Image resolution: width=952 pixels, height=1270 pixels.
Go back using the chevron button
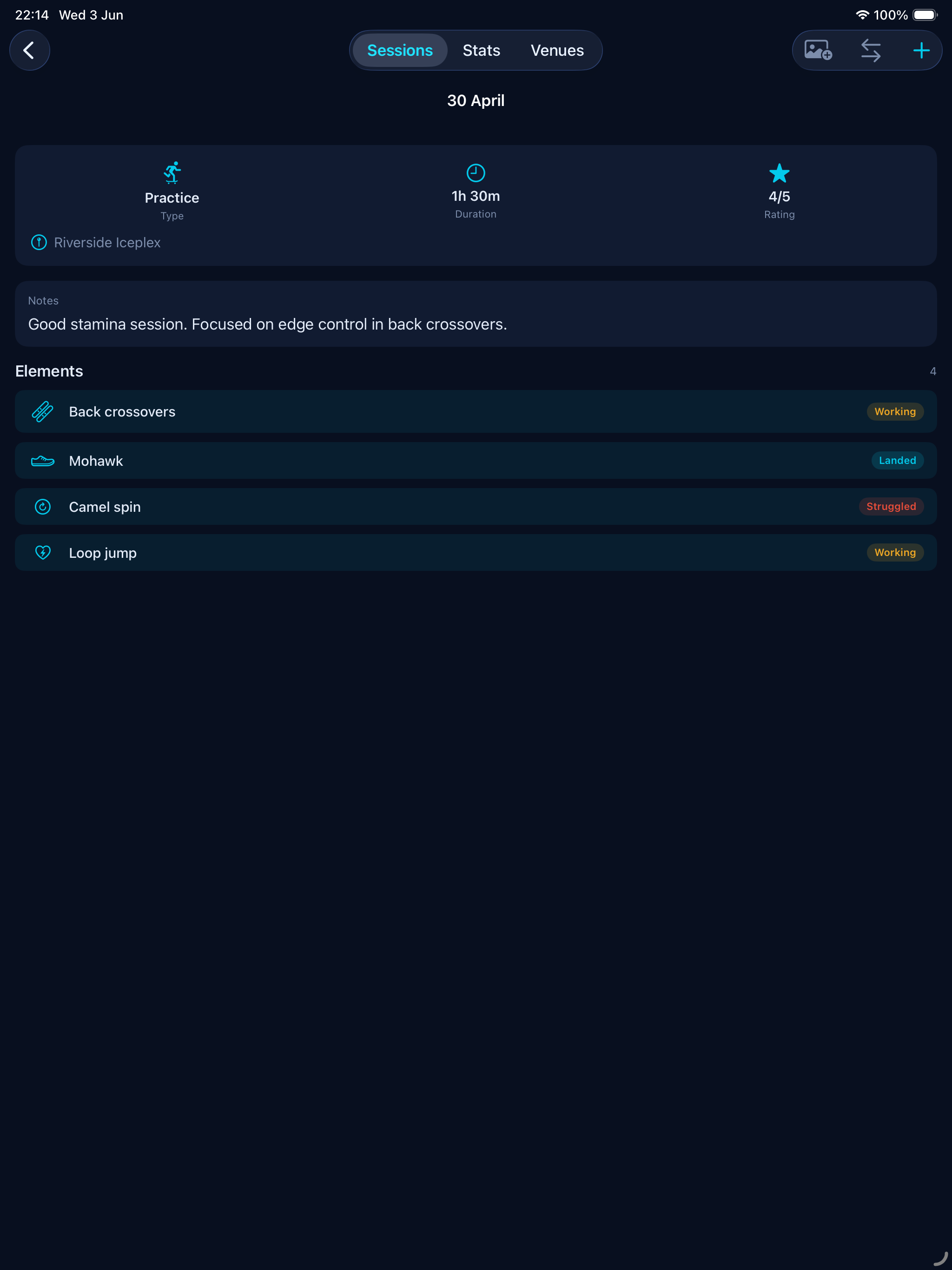tap(29, 51)
